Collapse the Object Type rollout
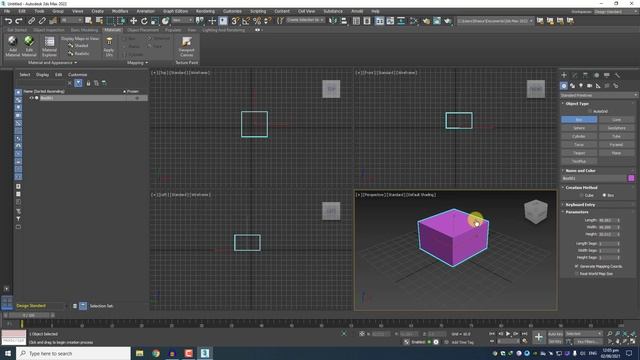 pos(577,104)
